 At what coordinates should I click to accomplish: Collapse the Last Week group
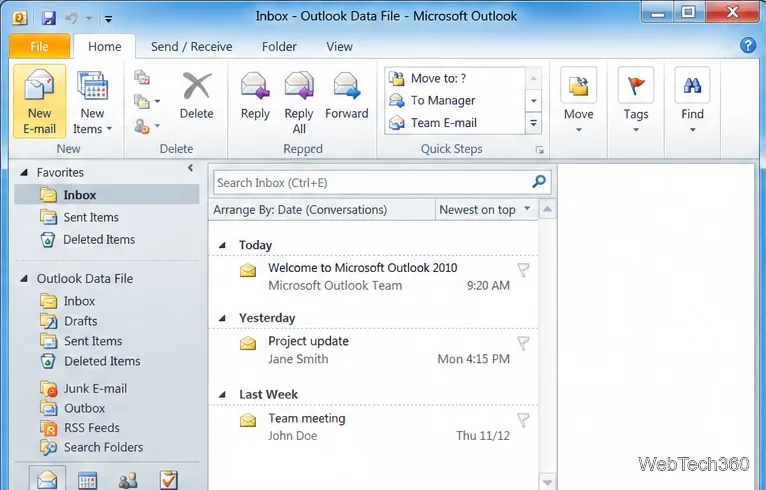point(222,394)
